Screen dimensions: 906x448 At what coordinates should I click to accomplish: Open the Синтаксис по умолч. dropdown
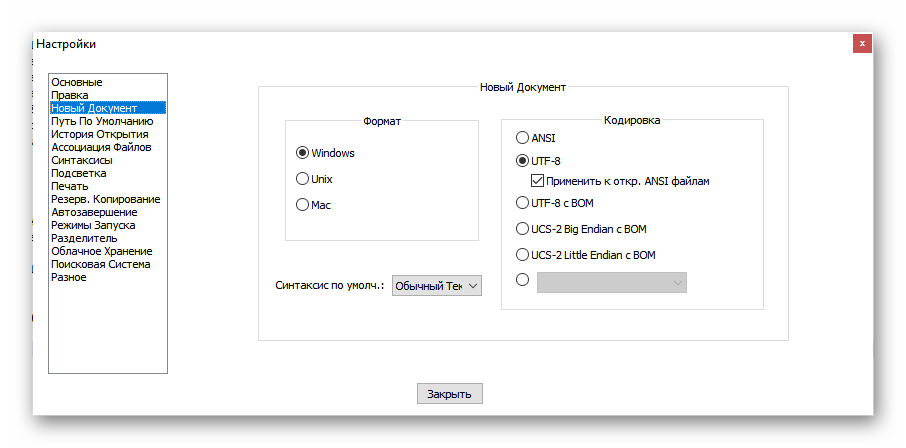[x=437, y=286]
